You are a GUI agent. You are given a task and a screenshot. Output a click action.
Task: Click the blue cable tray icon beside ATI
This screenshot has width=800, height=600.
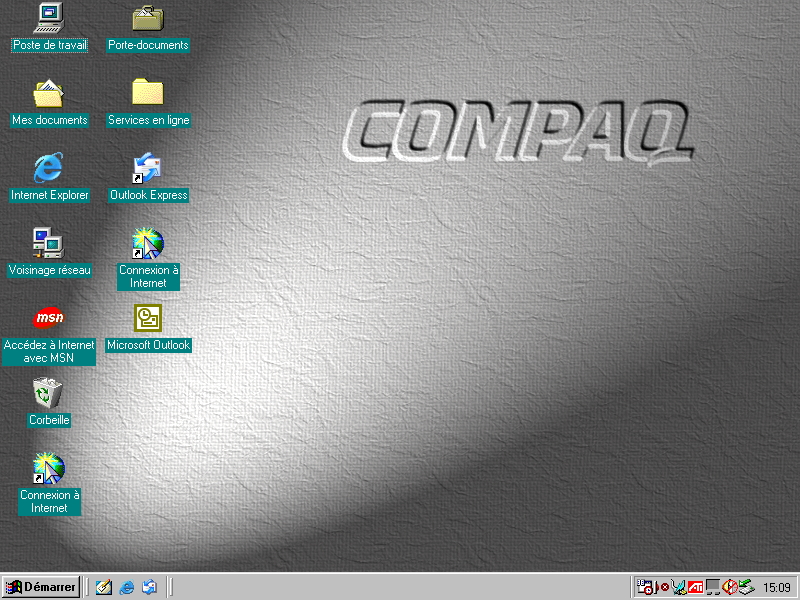tap(679, 587)
